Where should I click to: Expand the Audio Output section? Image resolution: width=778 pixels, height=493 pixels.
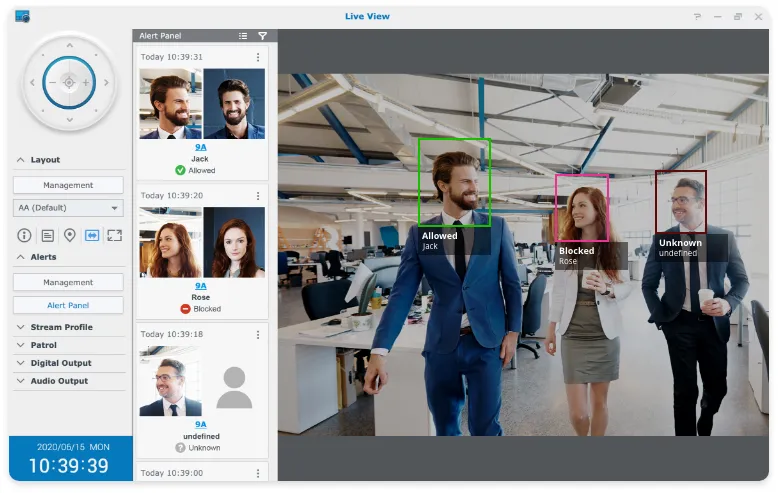pos(59,381)
